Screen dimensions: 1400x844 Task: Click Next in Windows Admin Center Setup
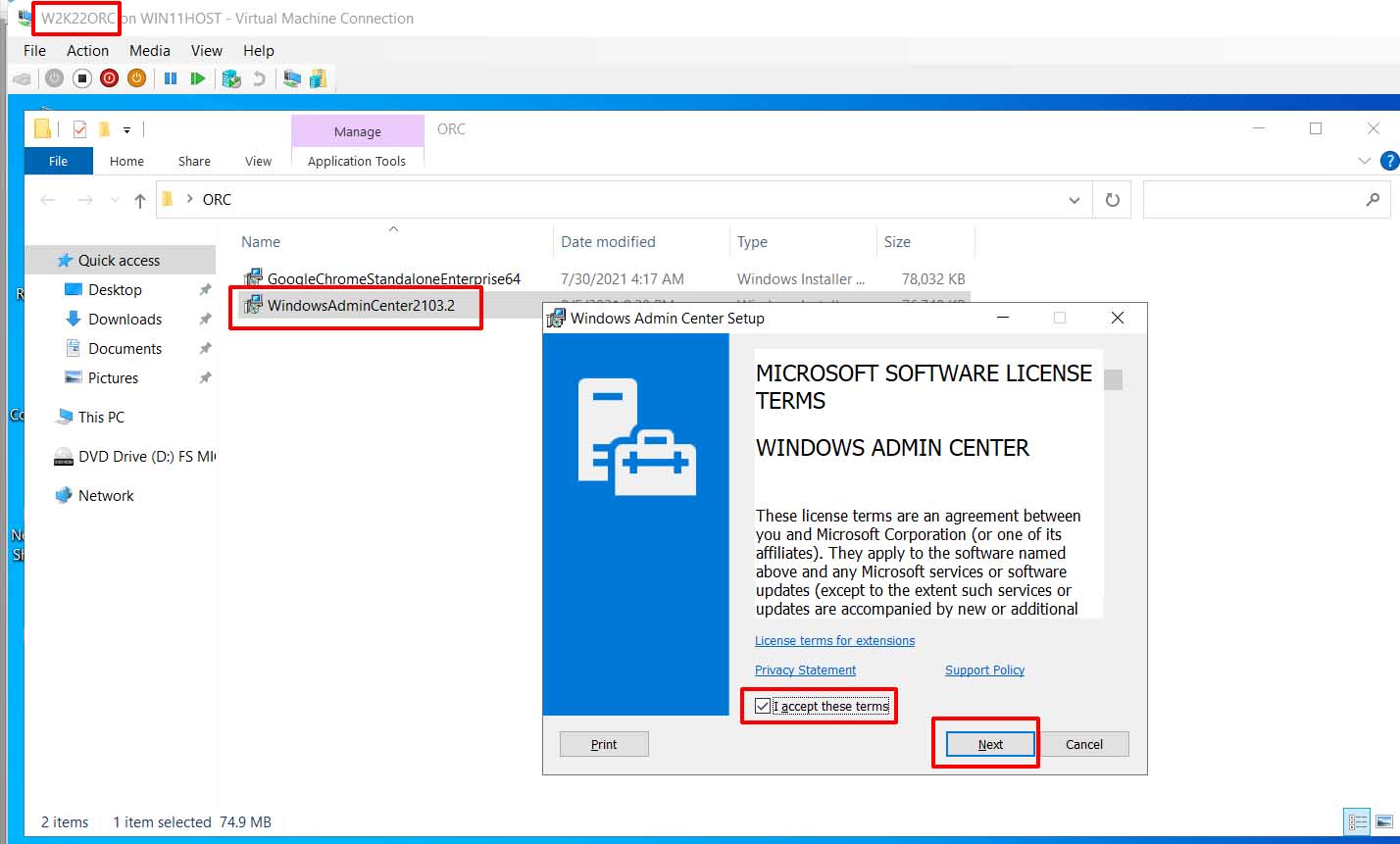[990, 744]
